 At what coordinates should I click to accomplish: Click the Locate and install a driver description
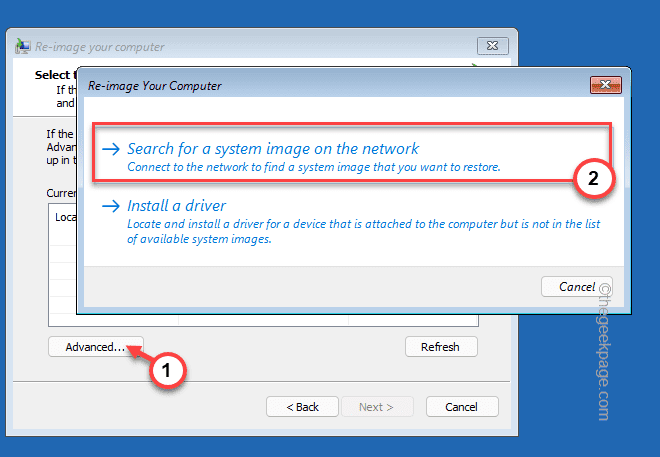coord(364,231)
